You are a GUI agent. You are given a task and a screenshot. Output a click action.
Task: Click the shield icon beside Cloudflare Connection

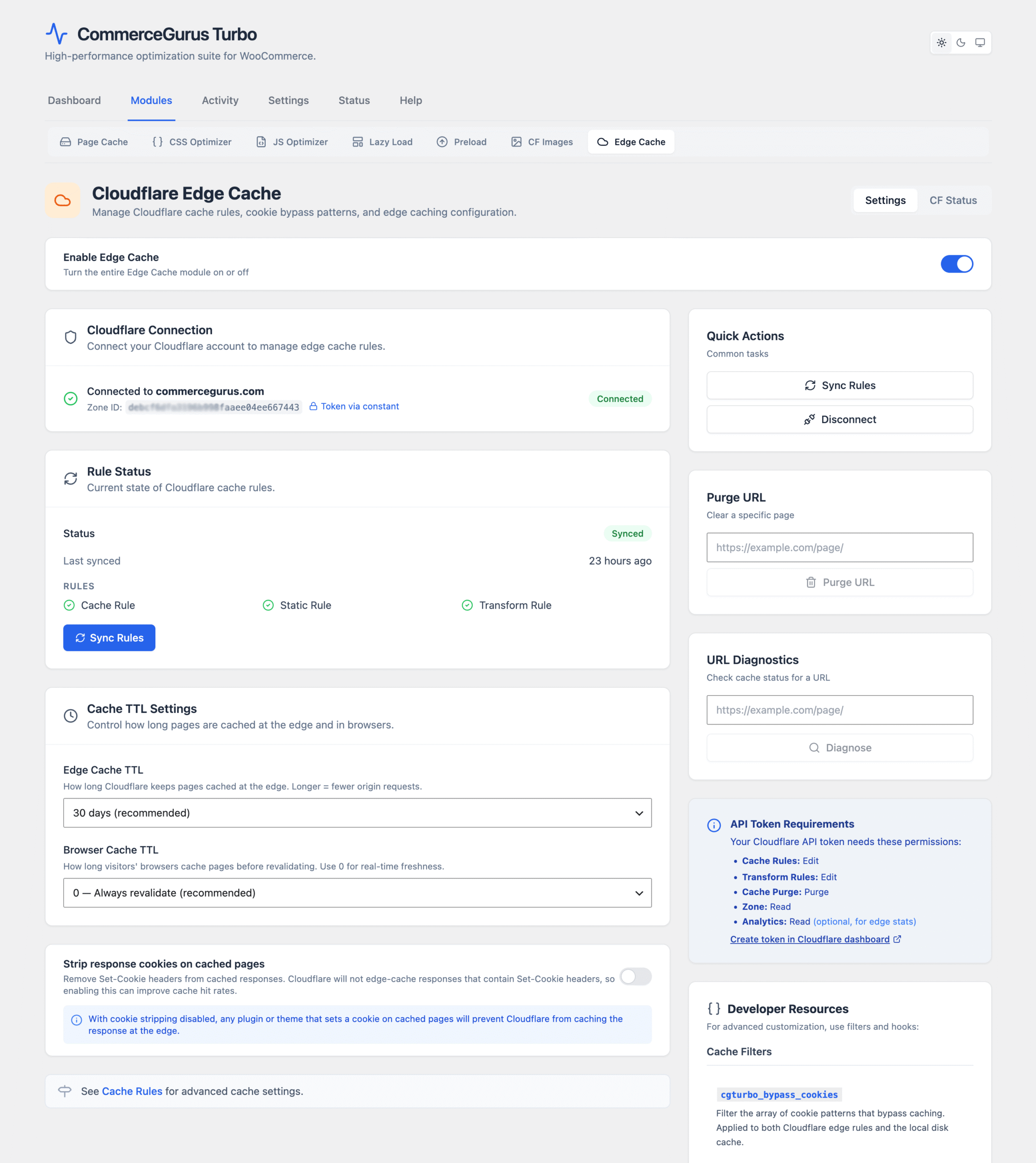[70, 337]
